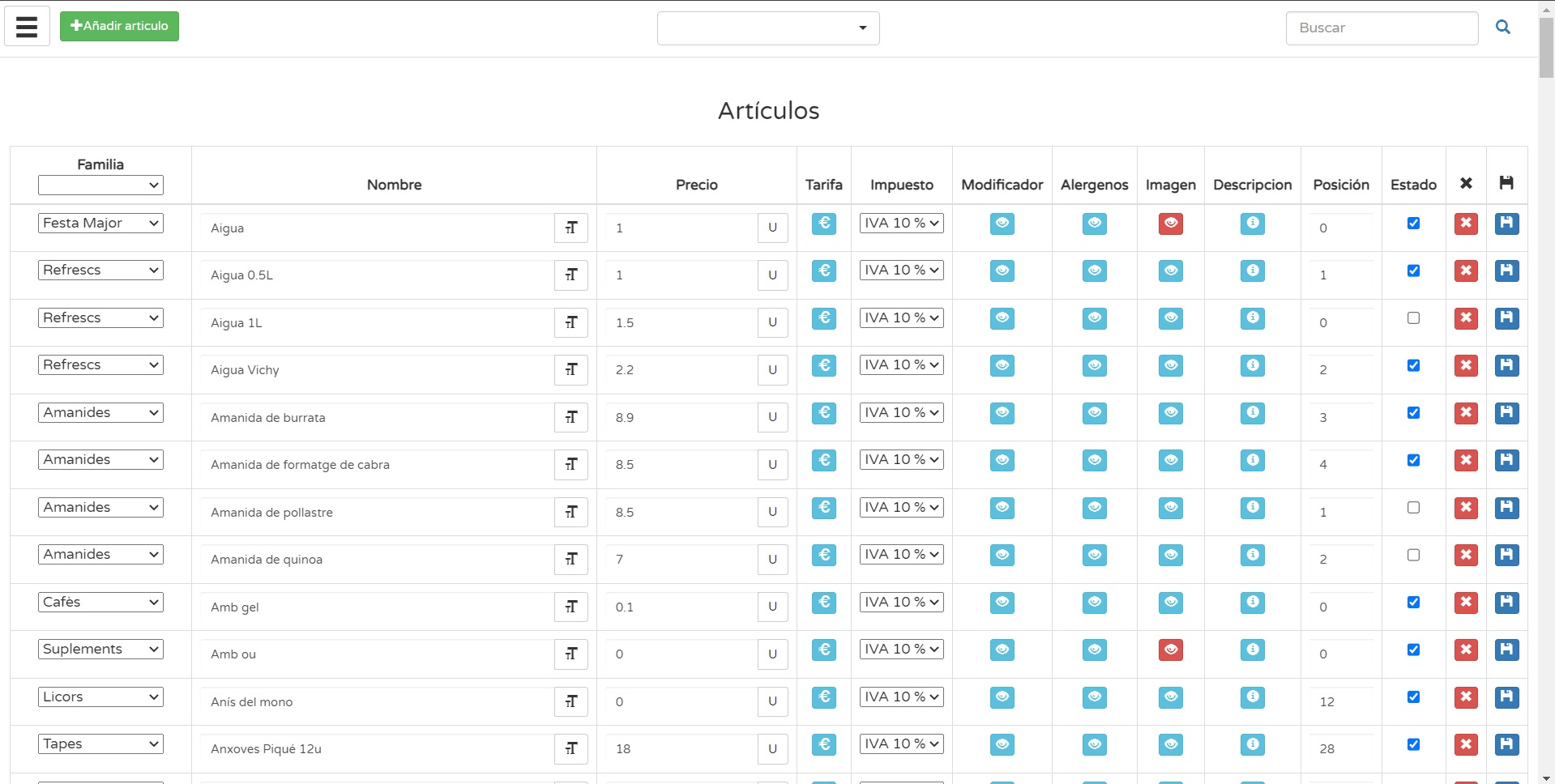Click translate text icon for Aigua 1L
Screen dimensions: 1555x784
click(x=571, y=323)
